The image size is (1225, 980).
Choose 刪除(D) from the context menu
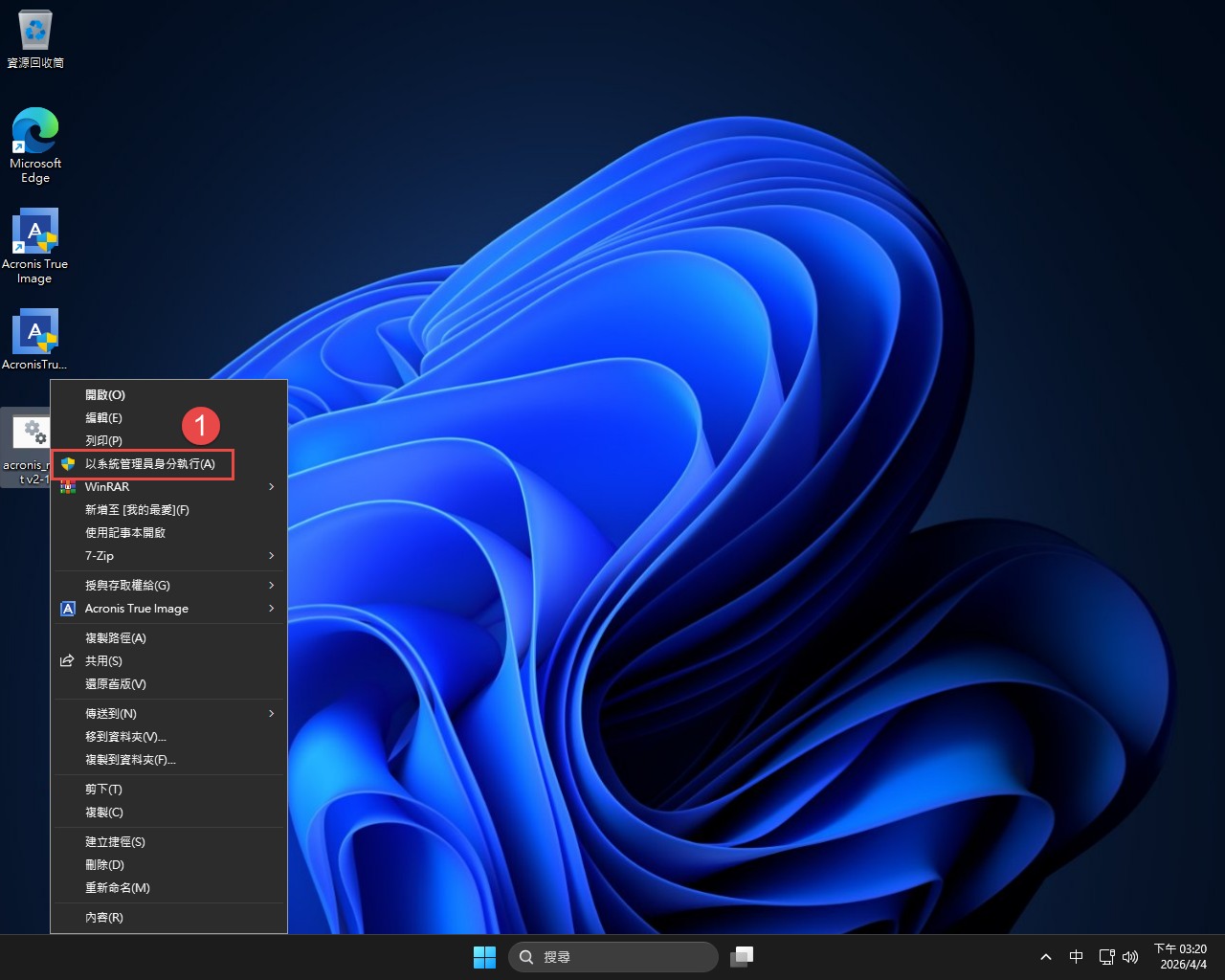coord(104,865)
